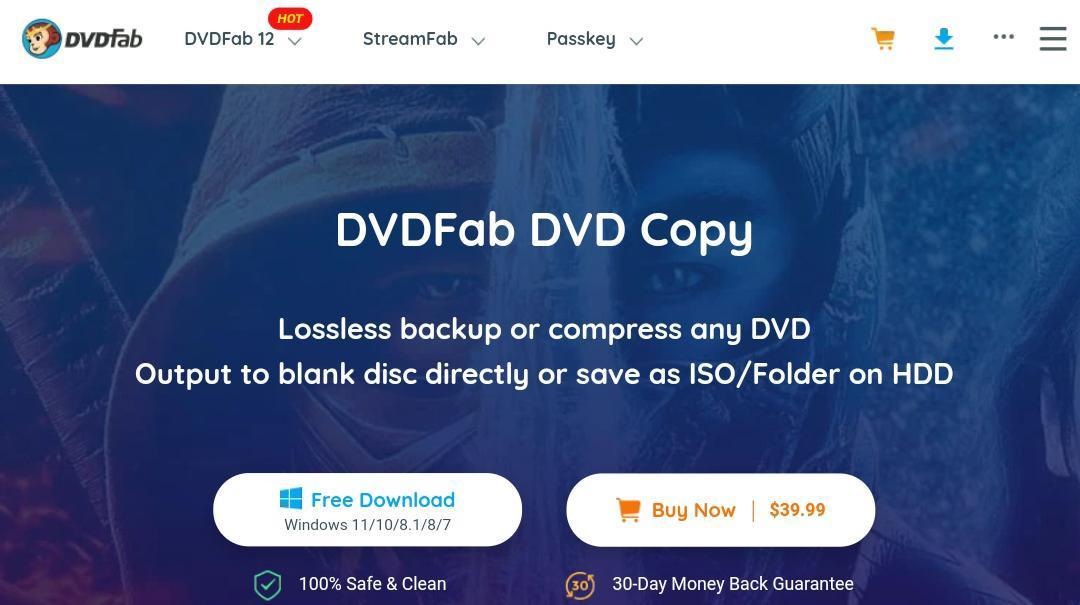The width and height of the screenshot is (1080, 605).
Task: Select the StreamFab menu item
Action: (x=410, y=39)
